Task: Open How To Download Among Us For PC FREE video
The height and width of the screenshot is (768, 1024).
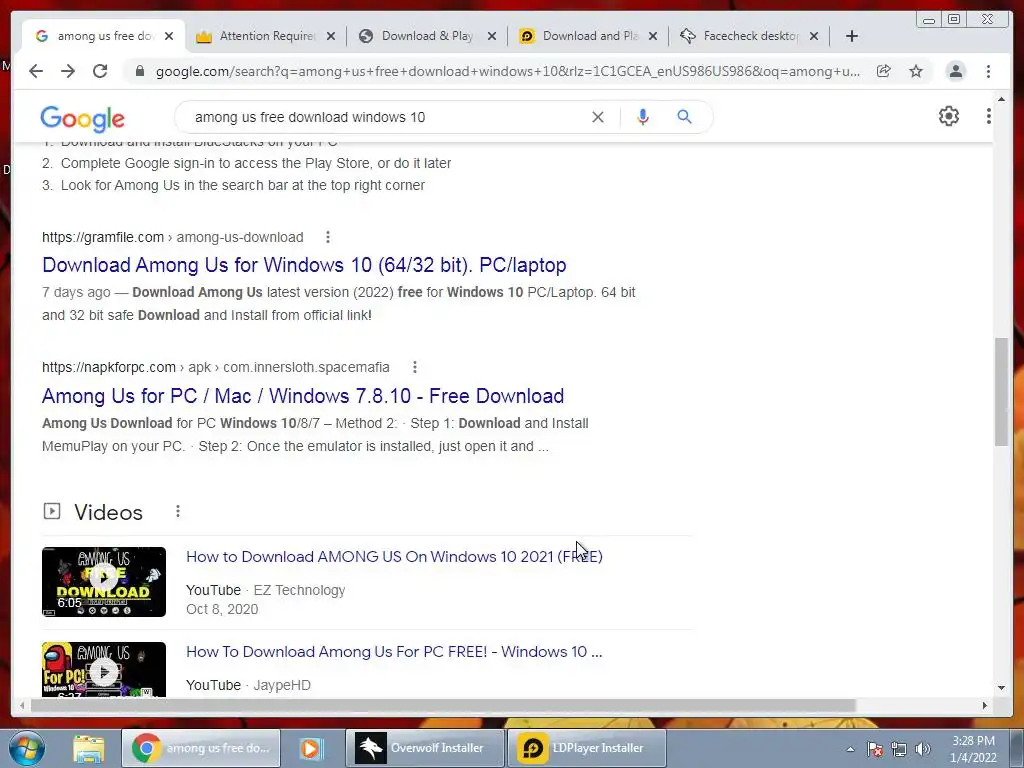Action: click(394, 652)
